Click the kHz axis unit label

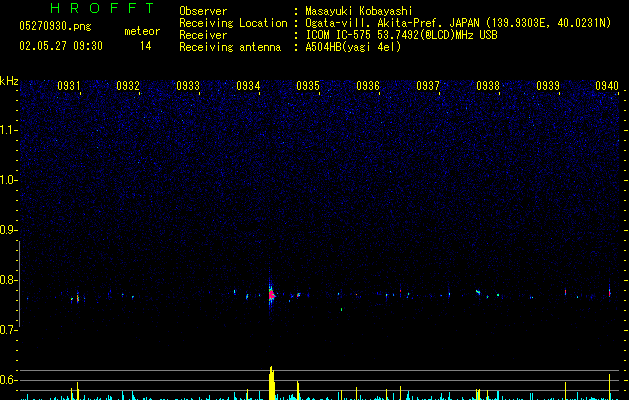[x=9, y=81]
